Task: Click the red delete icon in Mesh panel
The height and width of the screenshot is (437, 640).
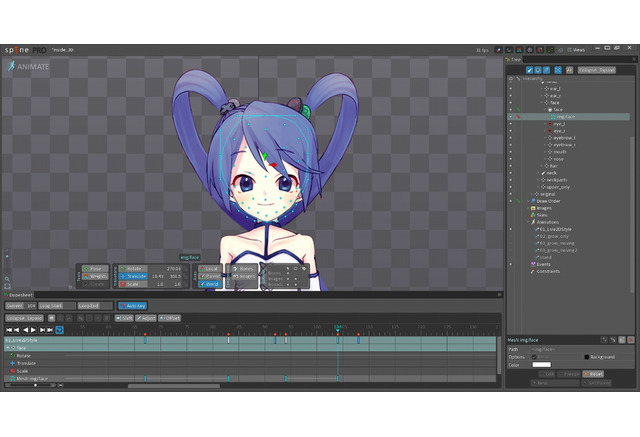Action: click(x=631, y=340)
